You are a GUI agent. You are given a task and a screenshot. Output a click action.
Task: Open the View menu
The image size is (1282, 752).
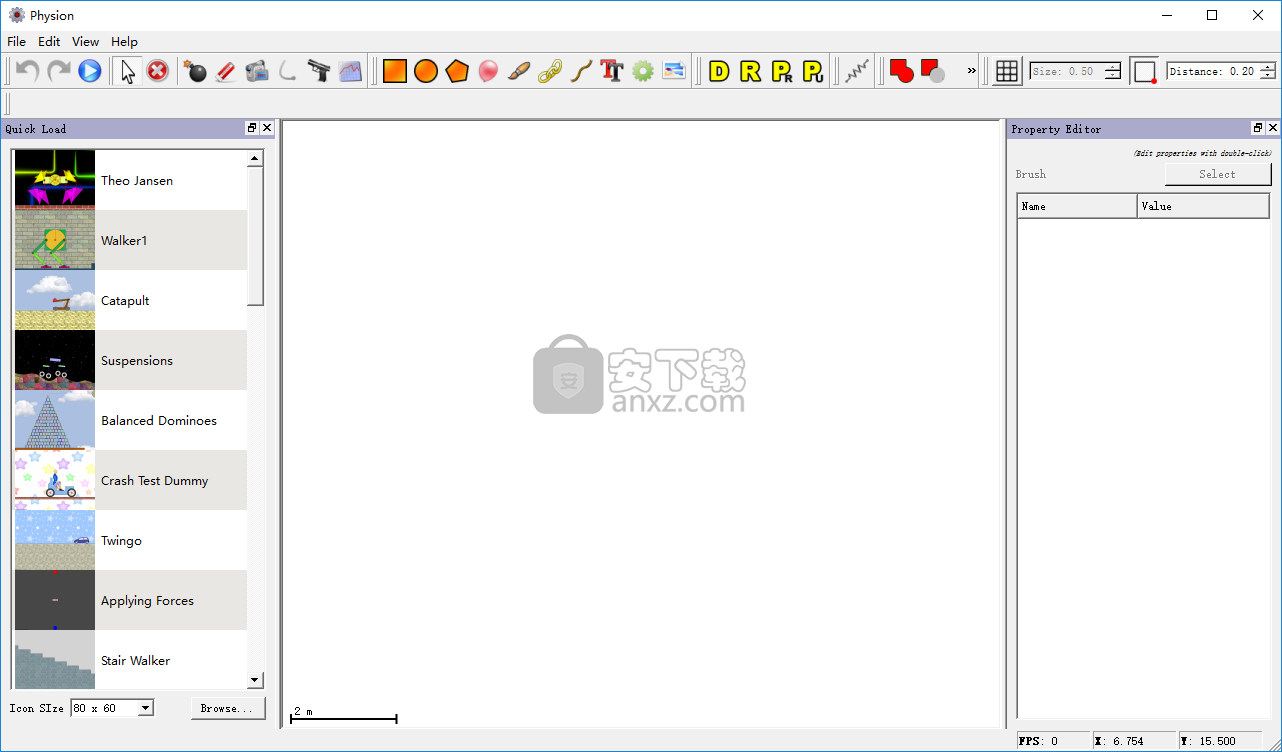pyautogui.click(x=85, y=42)
